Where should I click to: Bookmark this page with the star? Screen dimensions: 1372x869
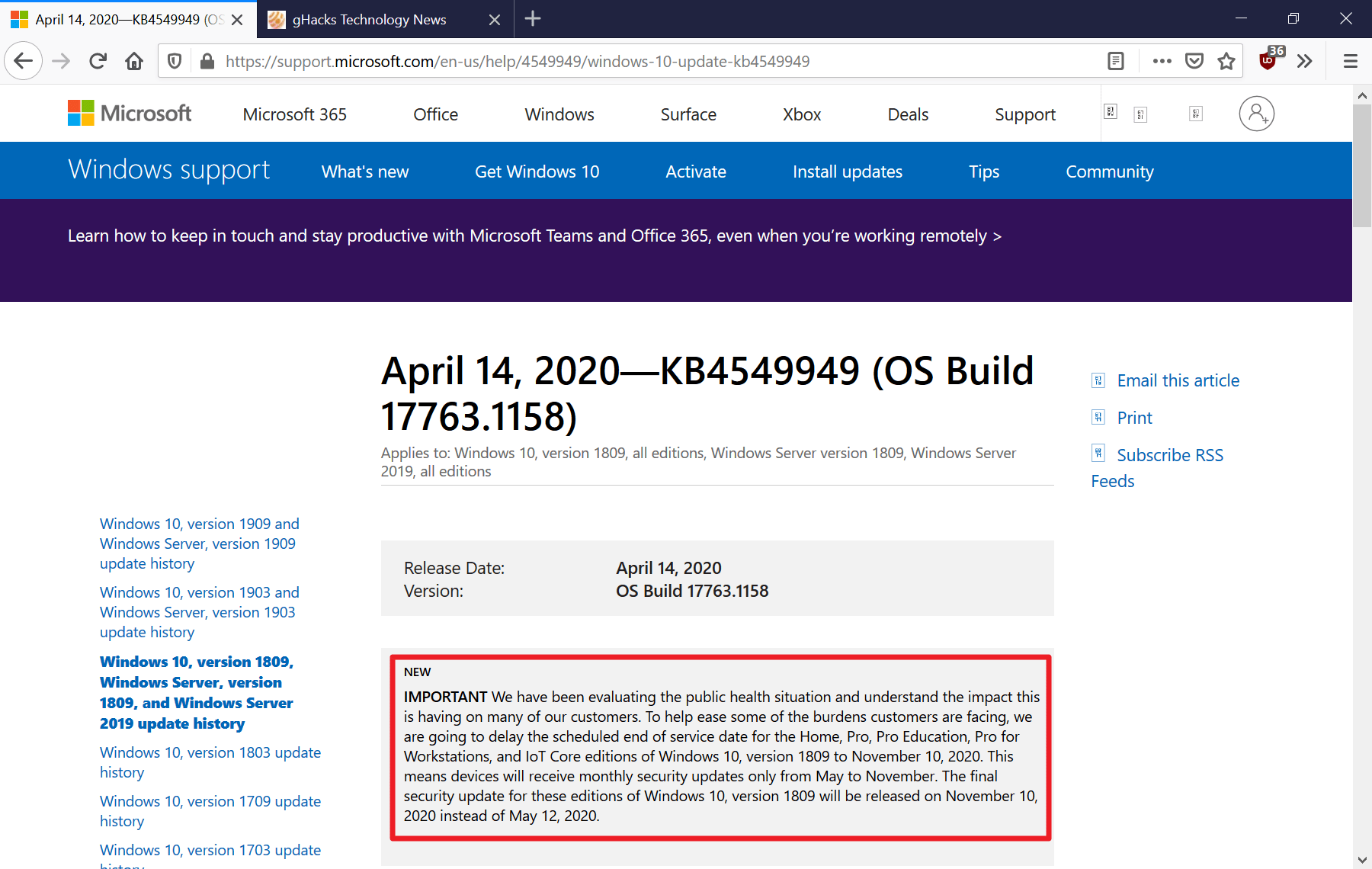click(1226, 61)
